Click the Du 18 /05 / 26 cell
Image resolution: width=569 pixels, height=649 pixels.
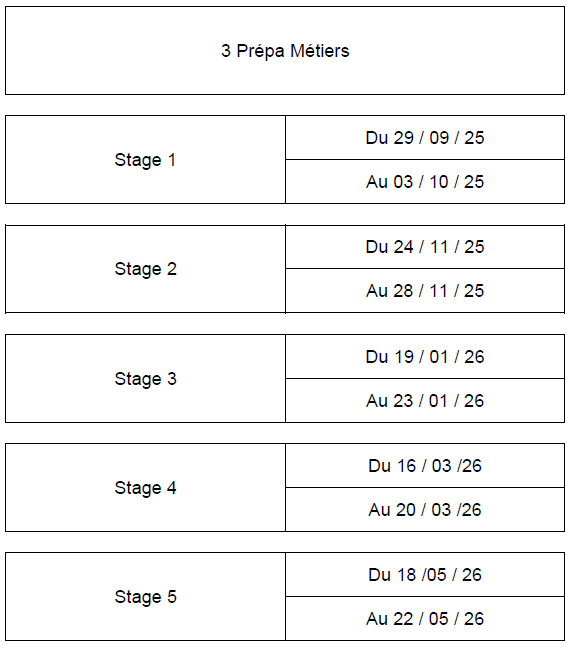pos(425,574)
